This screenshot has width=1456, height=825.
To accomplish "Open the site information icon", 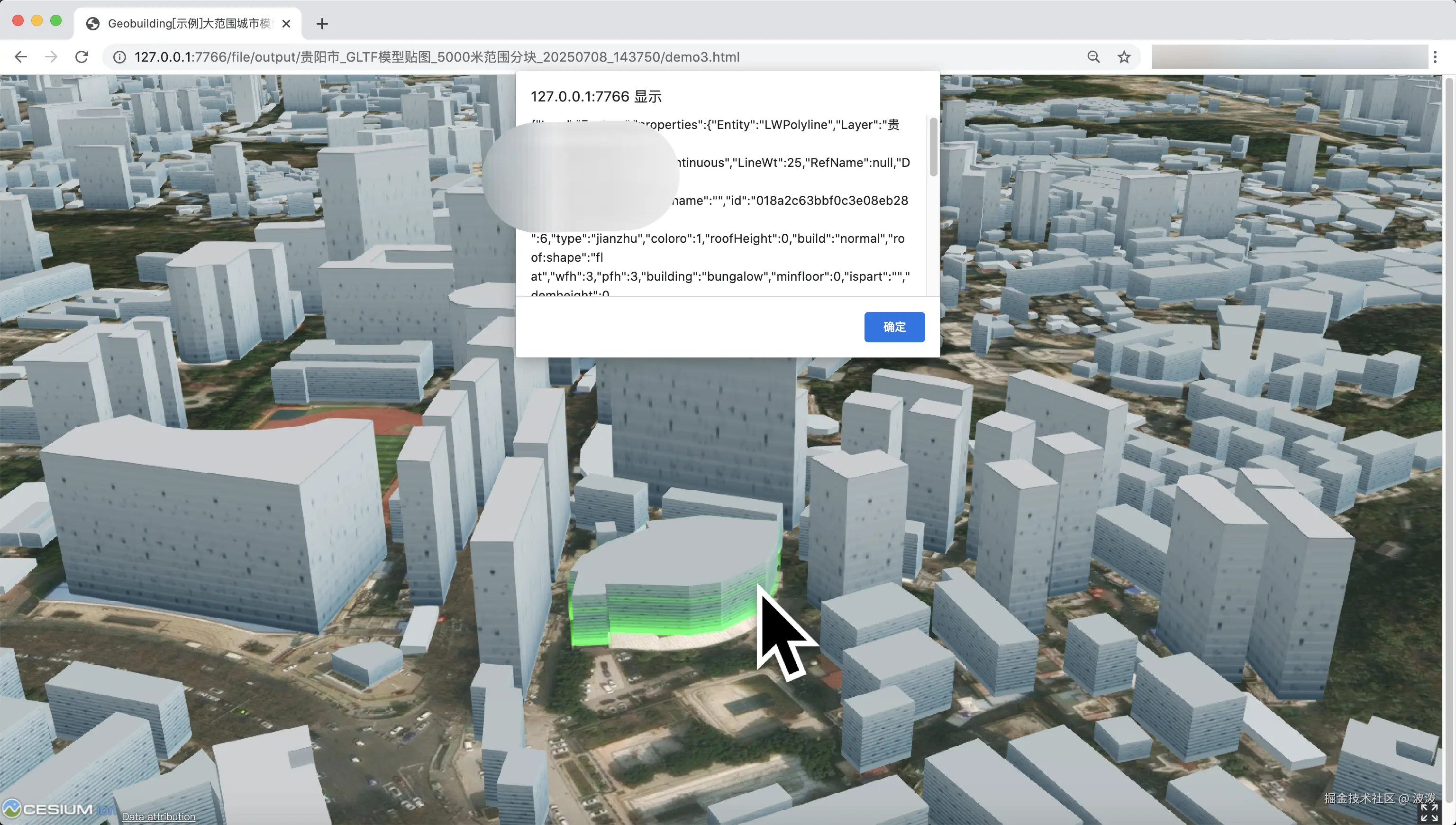I will [119, 57].
